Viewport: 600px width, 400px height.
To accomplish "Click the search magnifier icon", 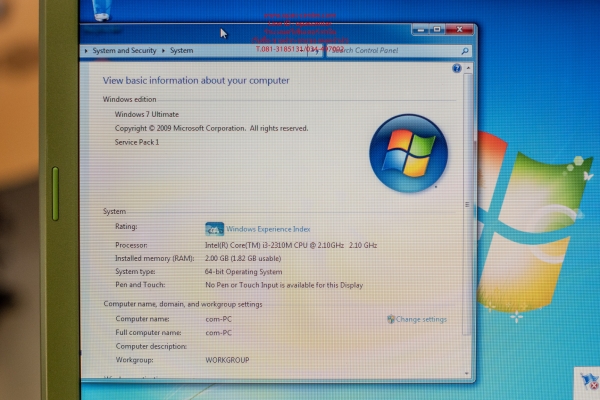I will 465,51.
